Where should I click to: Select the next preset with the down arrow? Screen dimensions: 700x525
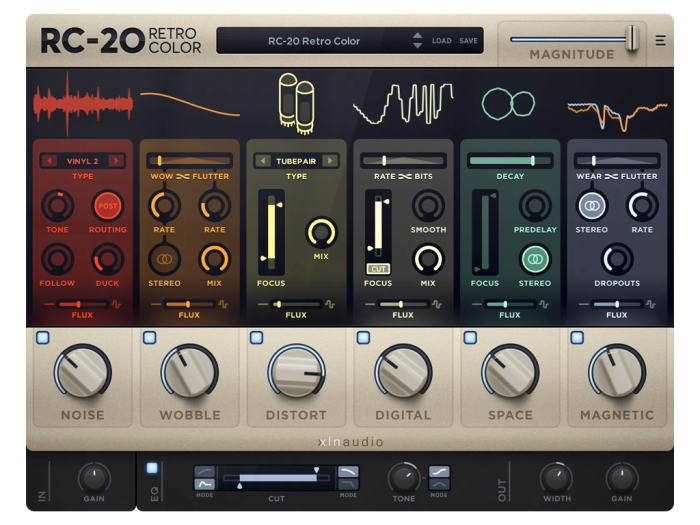tap(417, 45)
